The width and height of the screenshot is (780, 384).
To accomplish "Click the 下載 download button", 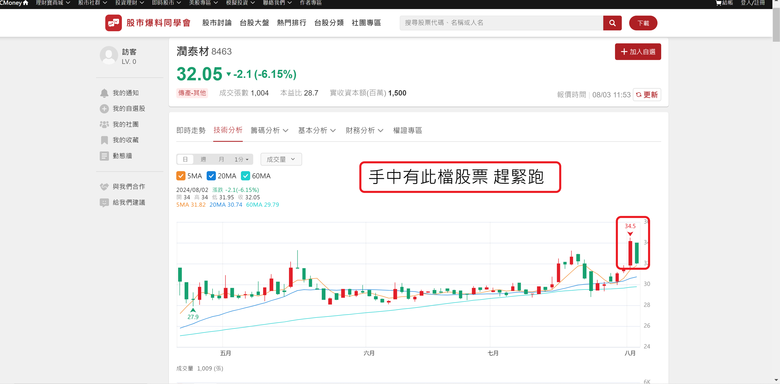I will pyautogui.click(x=643, y=23).
